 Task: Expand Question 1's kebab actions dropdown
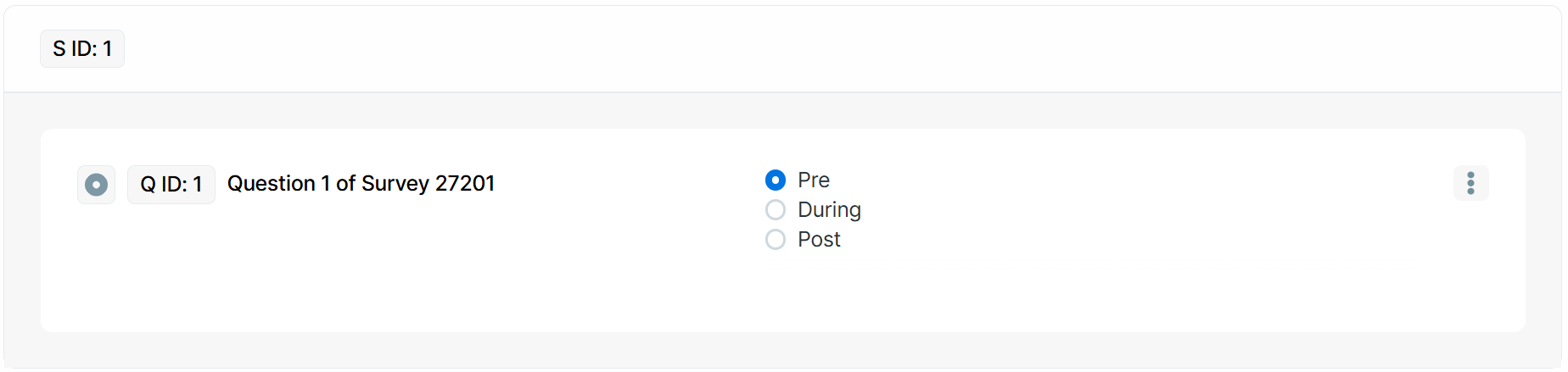[x=1470, y=183]
